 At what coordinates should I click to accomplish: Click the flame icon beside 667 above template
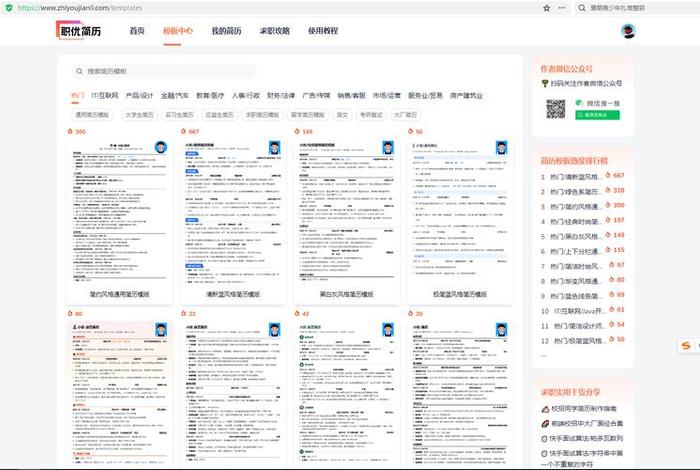183,131
